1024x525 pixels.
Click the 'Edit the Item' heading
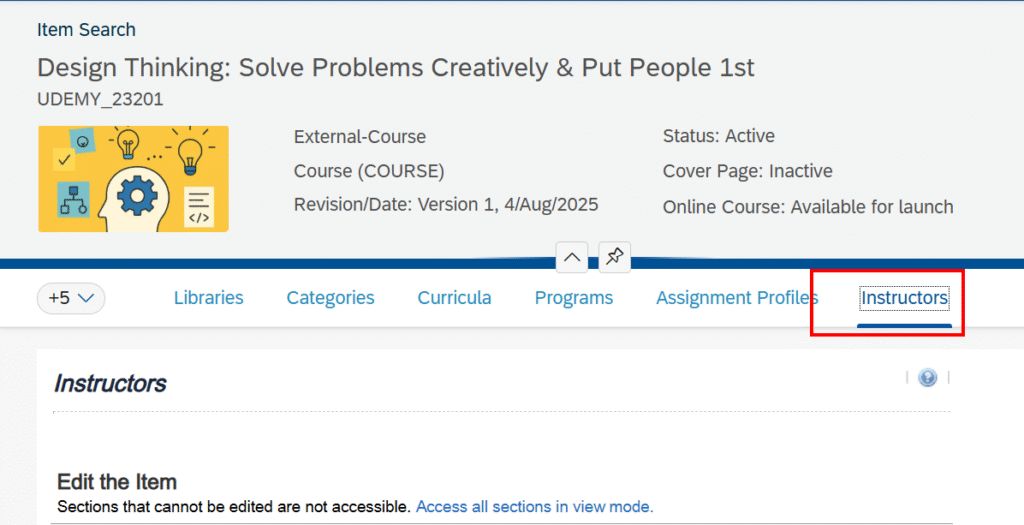click(117, 482)
